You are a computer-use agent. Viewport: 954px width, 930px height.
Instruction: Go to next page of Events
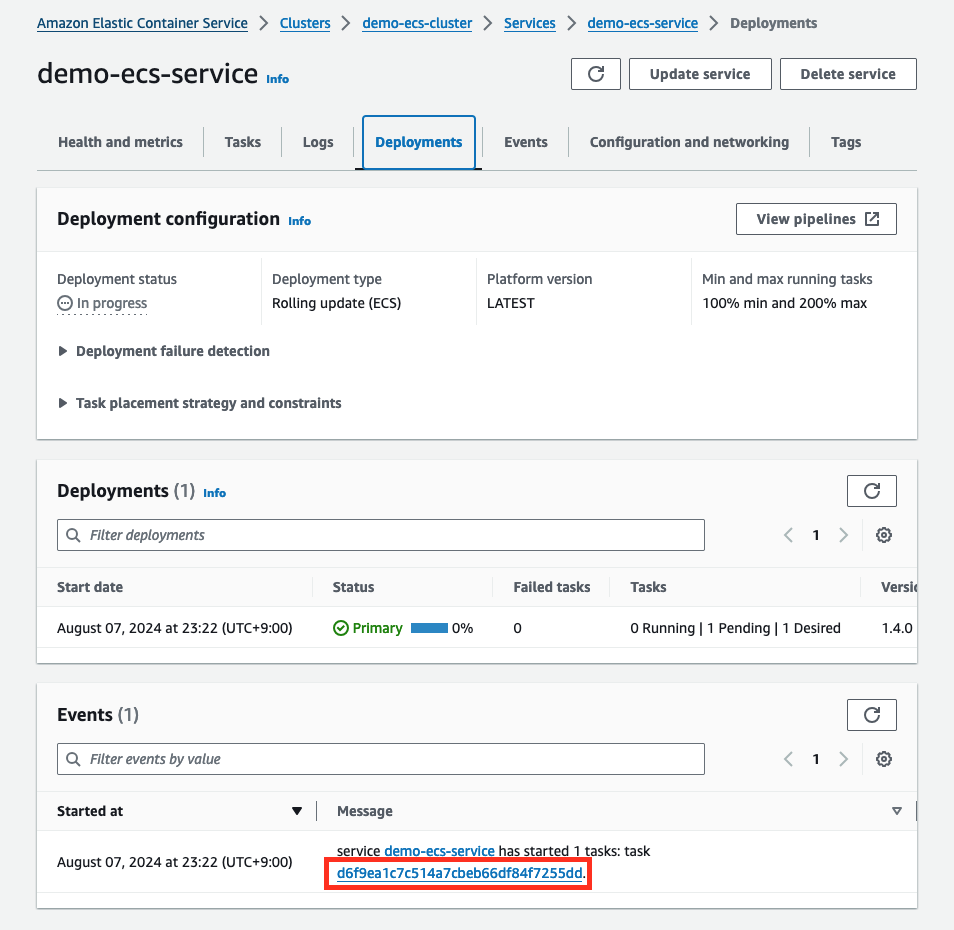coord(843,759)
